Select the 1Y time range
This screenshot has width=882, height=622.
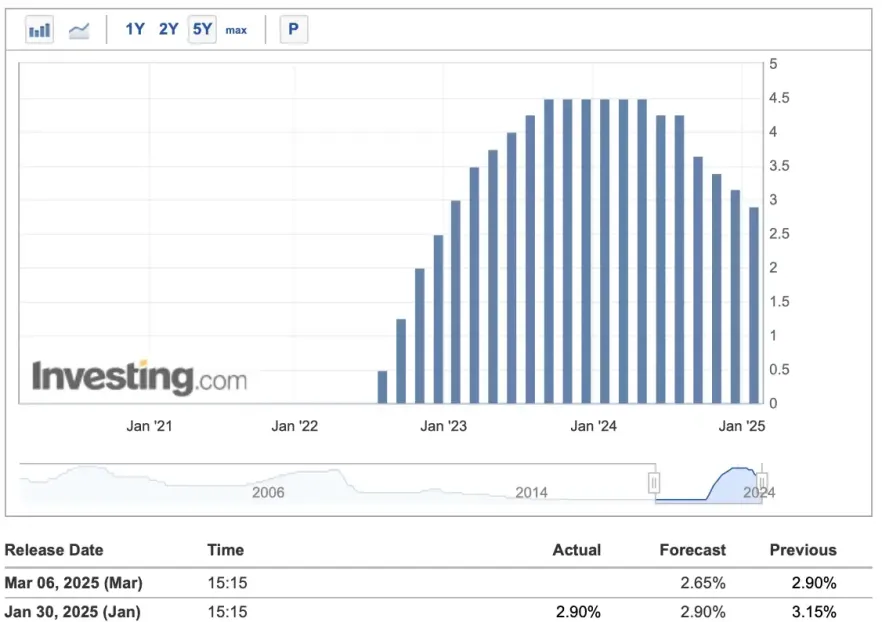[x=135, y=30]
